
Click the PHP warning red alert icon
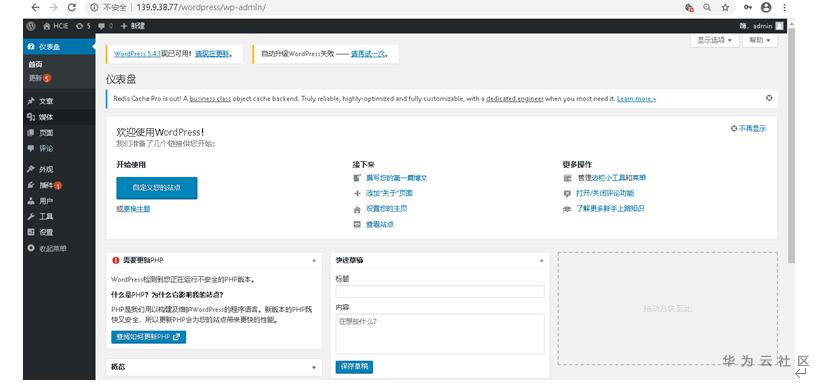click(x=116, y=260)
